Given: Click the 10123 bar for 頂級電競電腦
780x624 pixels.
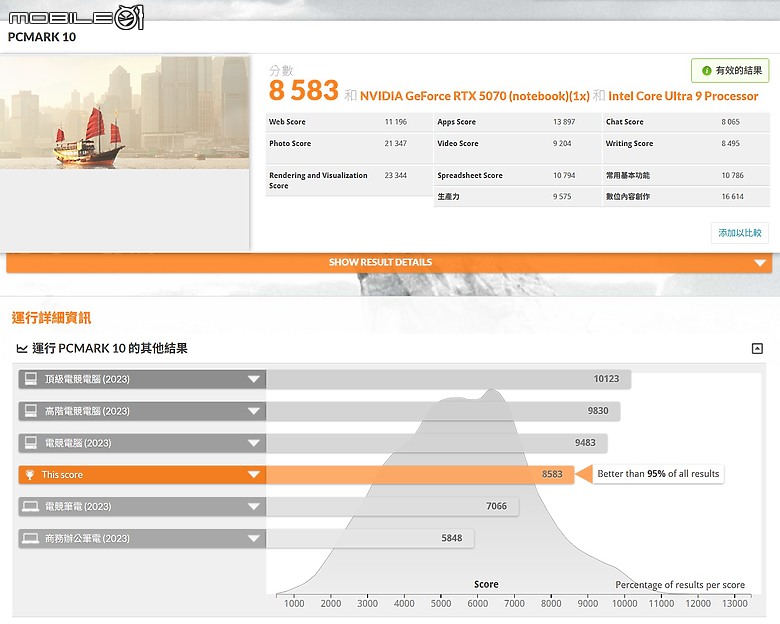Looking at the screenshot, I should [449, 379].
